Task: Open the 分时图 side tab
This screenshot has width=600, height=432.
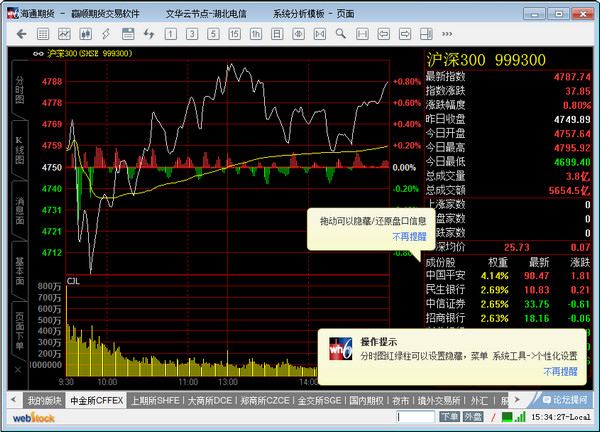Action: (x=20, y=90)
